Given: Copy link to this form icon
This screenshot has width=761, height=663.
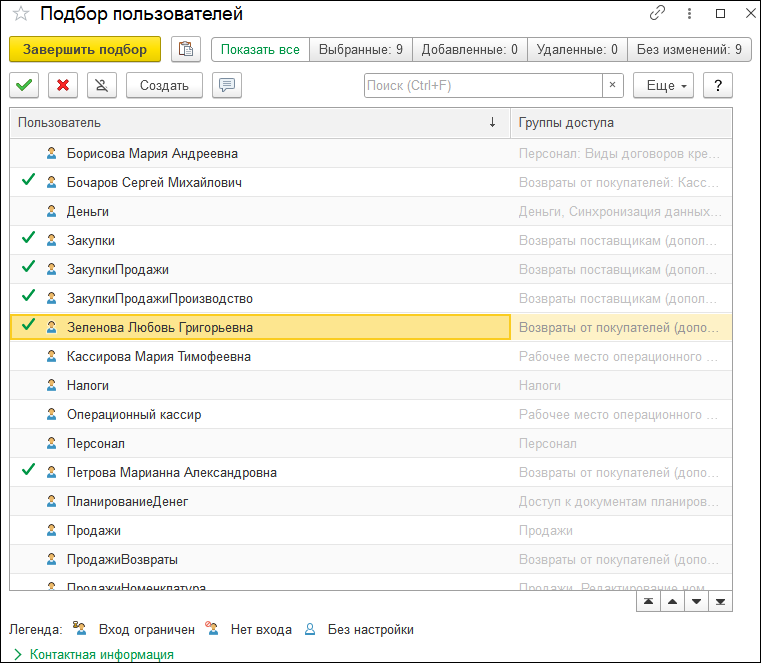Looking at the screenshot, I should (657, 13).
